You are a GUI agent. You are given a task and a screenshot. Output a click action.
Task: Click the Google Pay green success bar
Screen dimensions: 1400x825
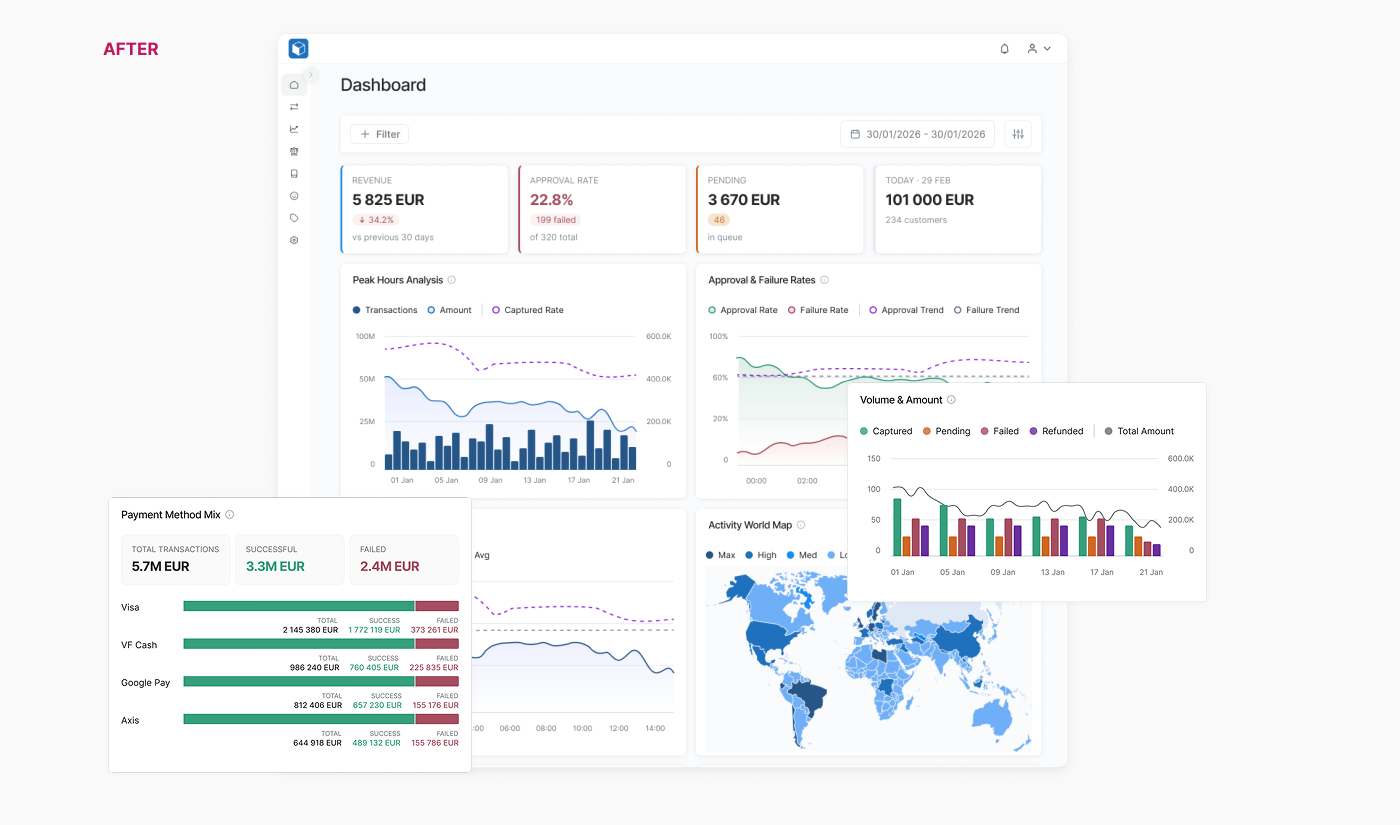299,681
